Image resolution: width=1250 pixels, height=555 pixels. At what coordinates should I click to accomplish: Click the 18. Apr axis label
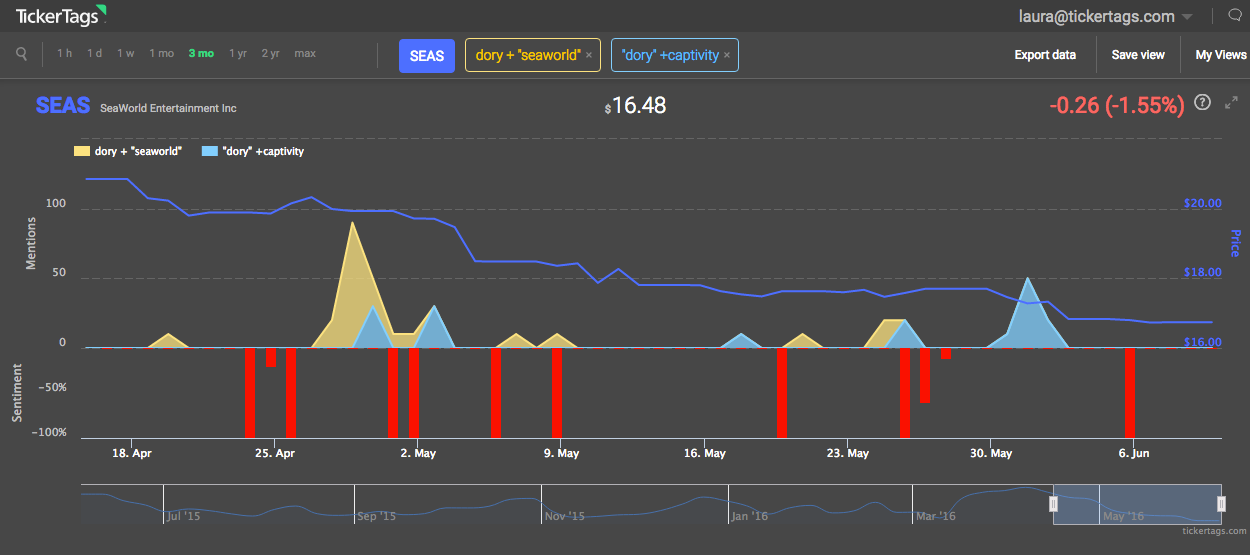(x=132, y=453)
